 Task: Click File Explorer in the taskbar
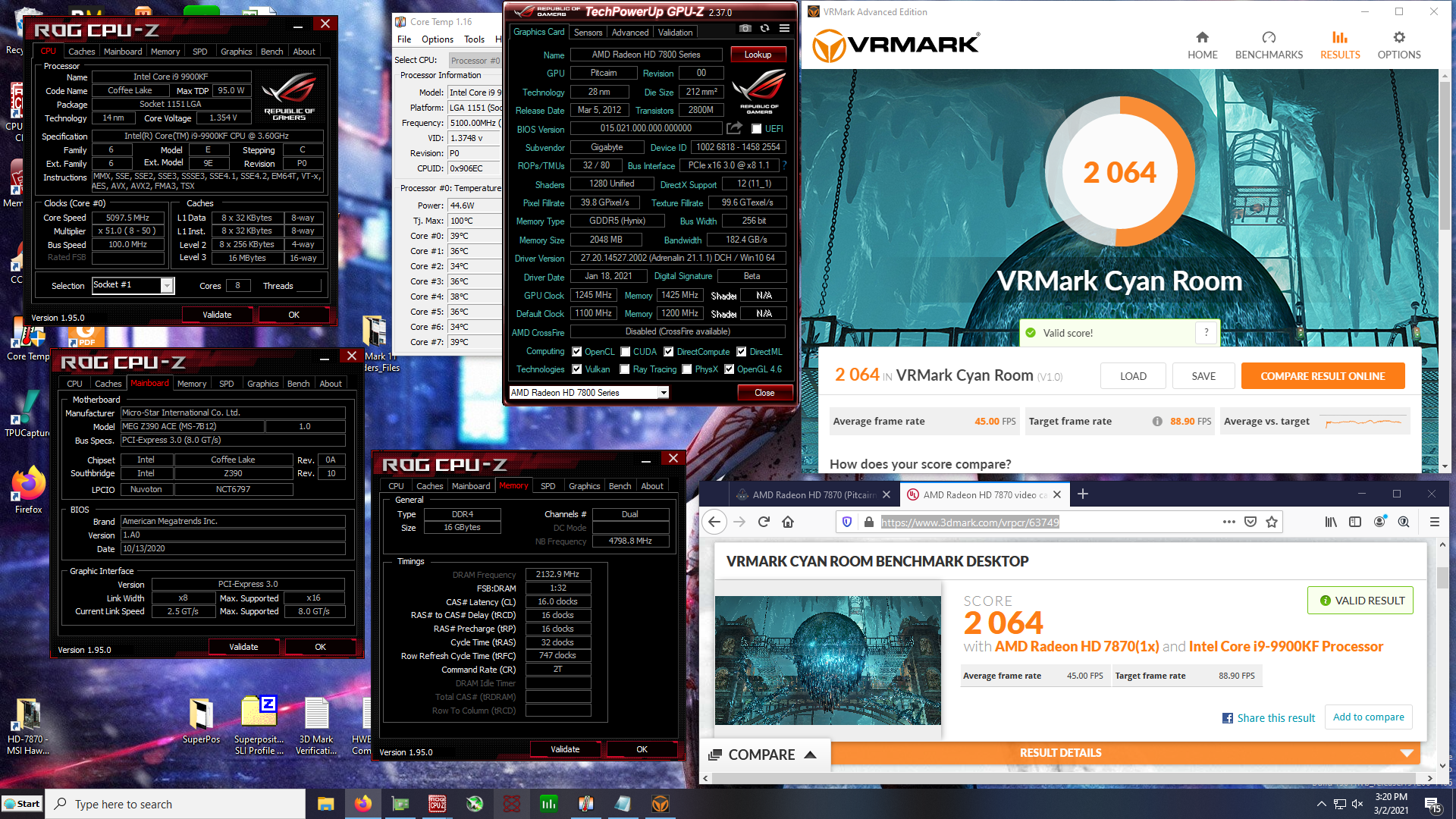click(x=326, y=804)
